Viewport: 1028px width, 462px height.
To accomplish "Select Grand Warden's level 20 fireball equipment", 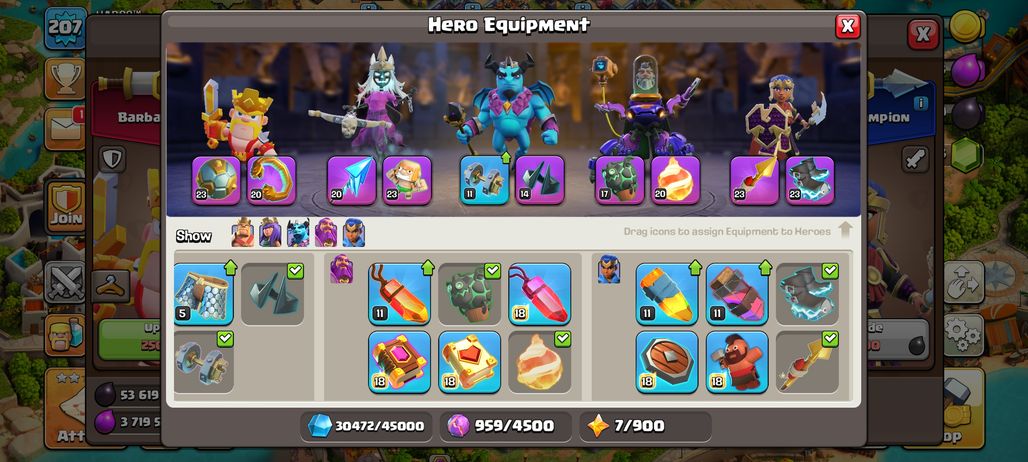I will click(675, 180).
